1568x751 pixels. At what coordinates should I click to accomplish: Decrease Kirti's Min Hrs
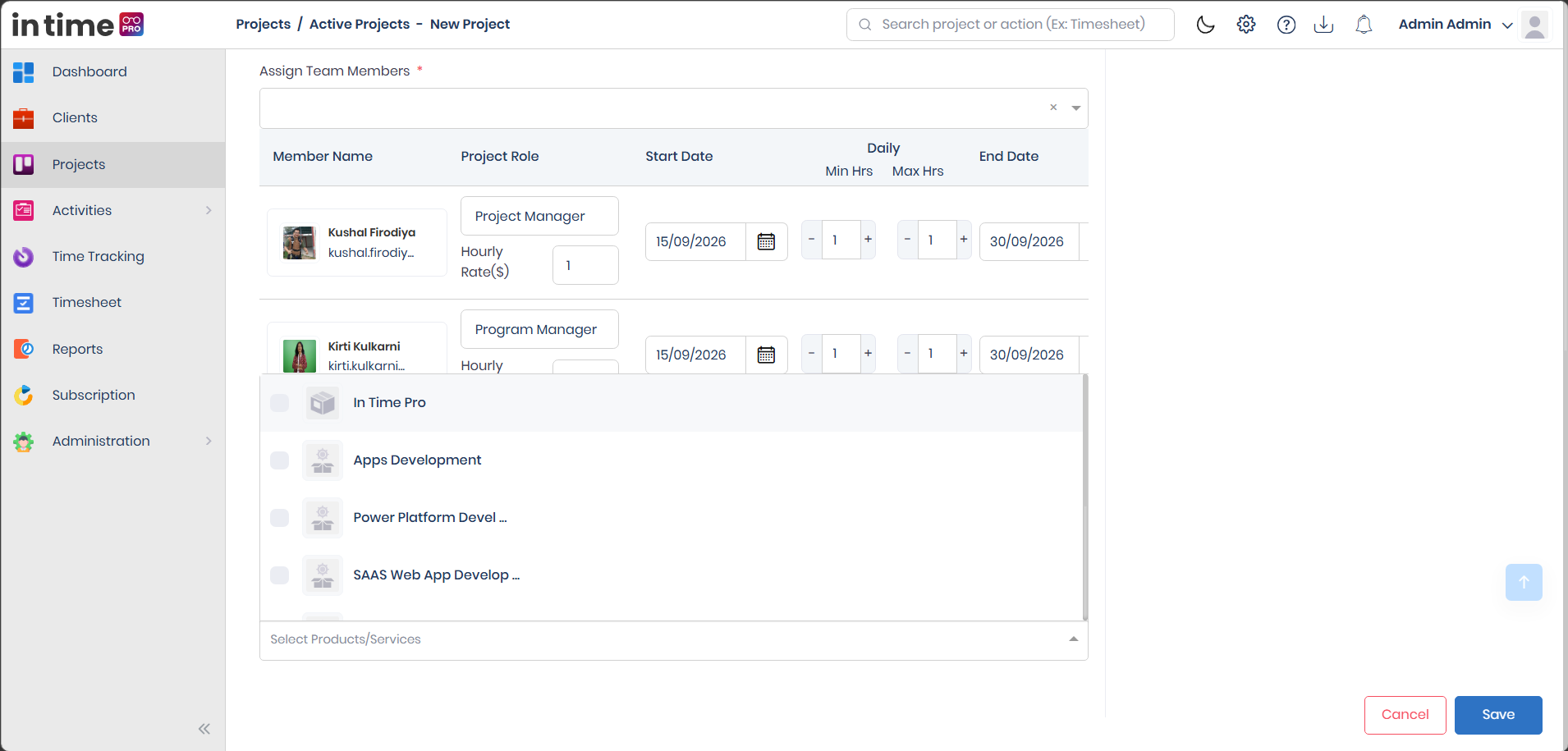tap(811, 353)
